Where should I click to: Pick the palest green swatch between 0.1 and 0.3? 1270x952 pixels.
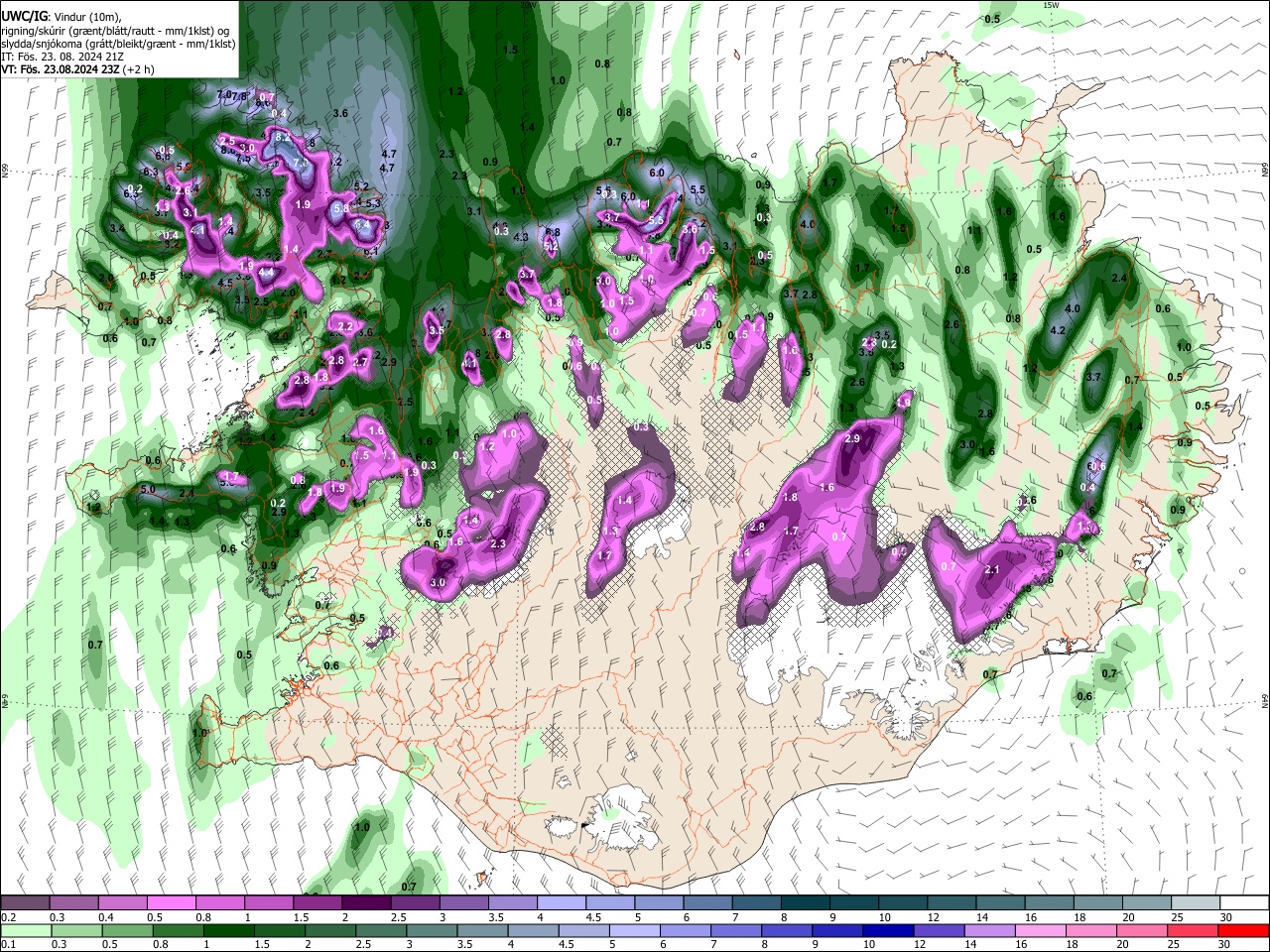[x=27, y=930]
